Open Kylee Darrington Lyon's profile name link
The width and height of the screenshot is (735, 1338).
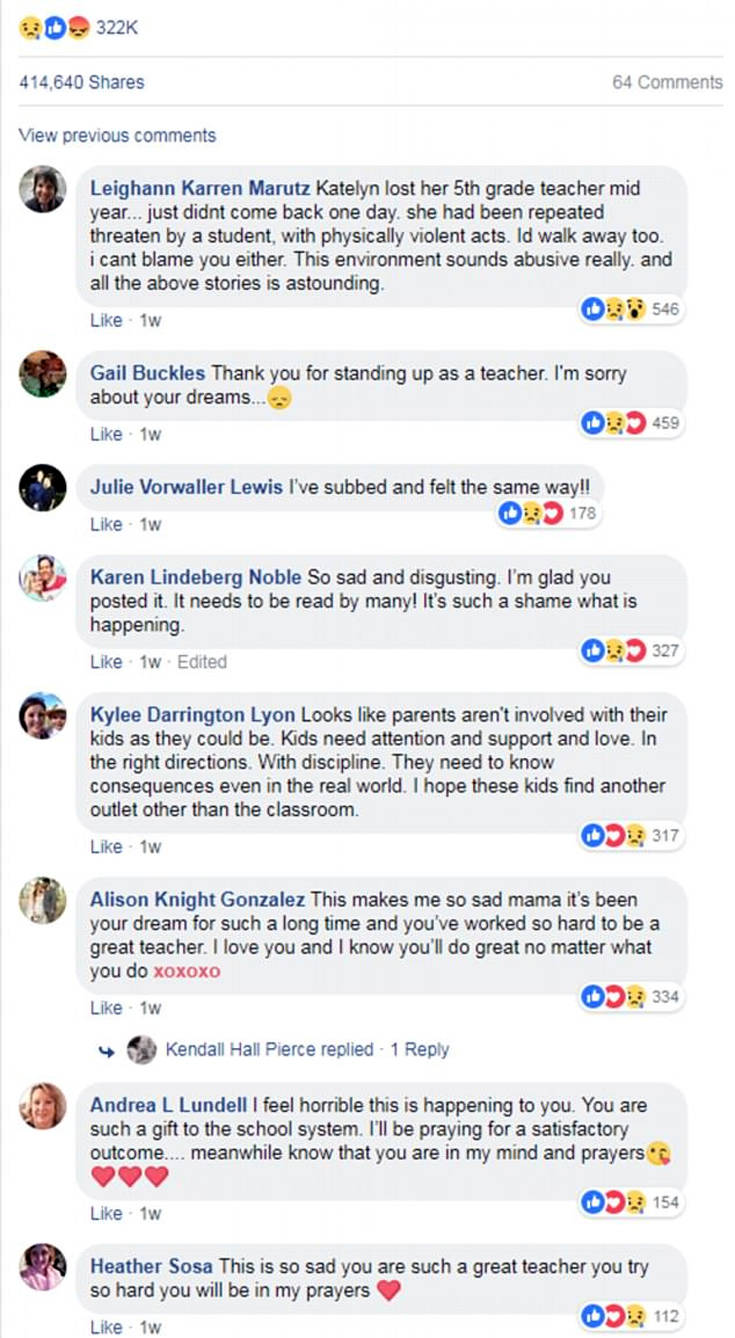coord(192,715)
